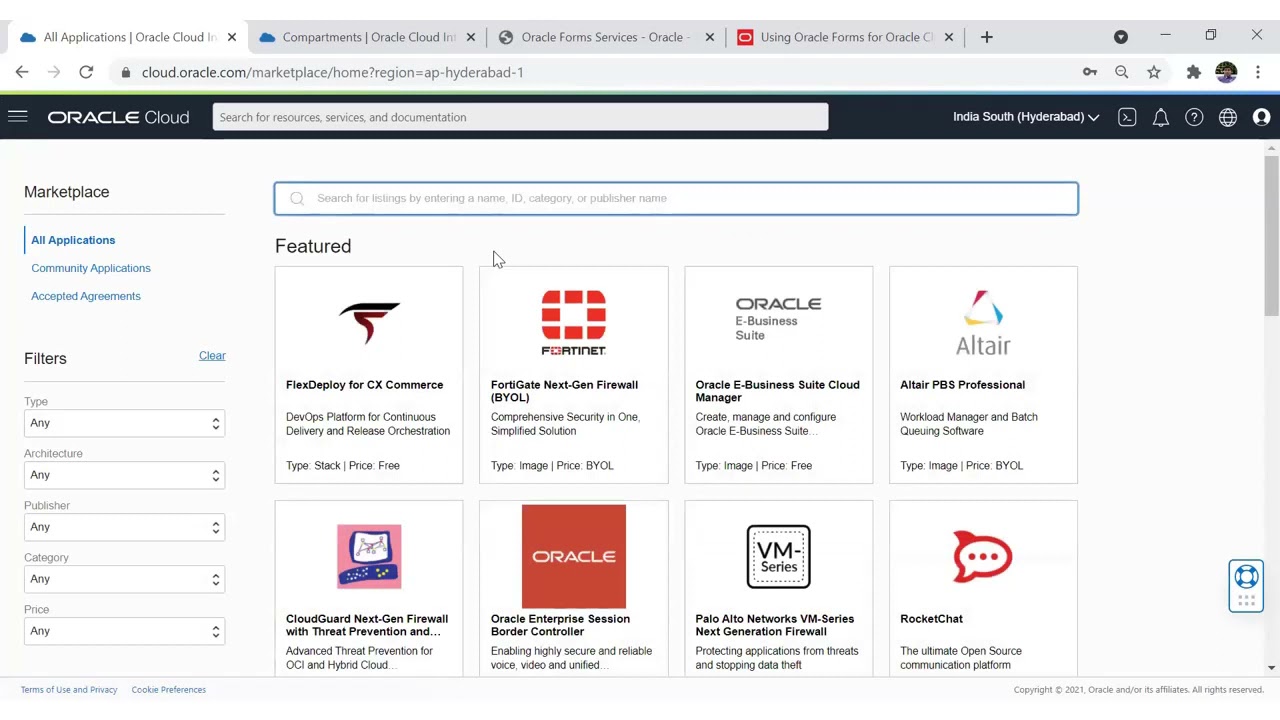This screenshot has width=1280, height=720.
Task: Focus the marketplace listings search field
Action: (x=676, y=198)
